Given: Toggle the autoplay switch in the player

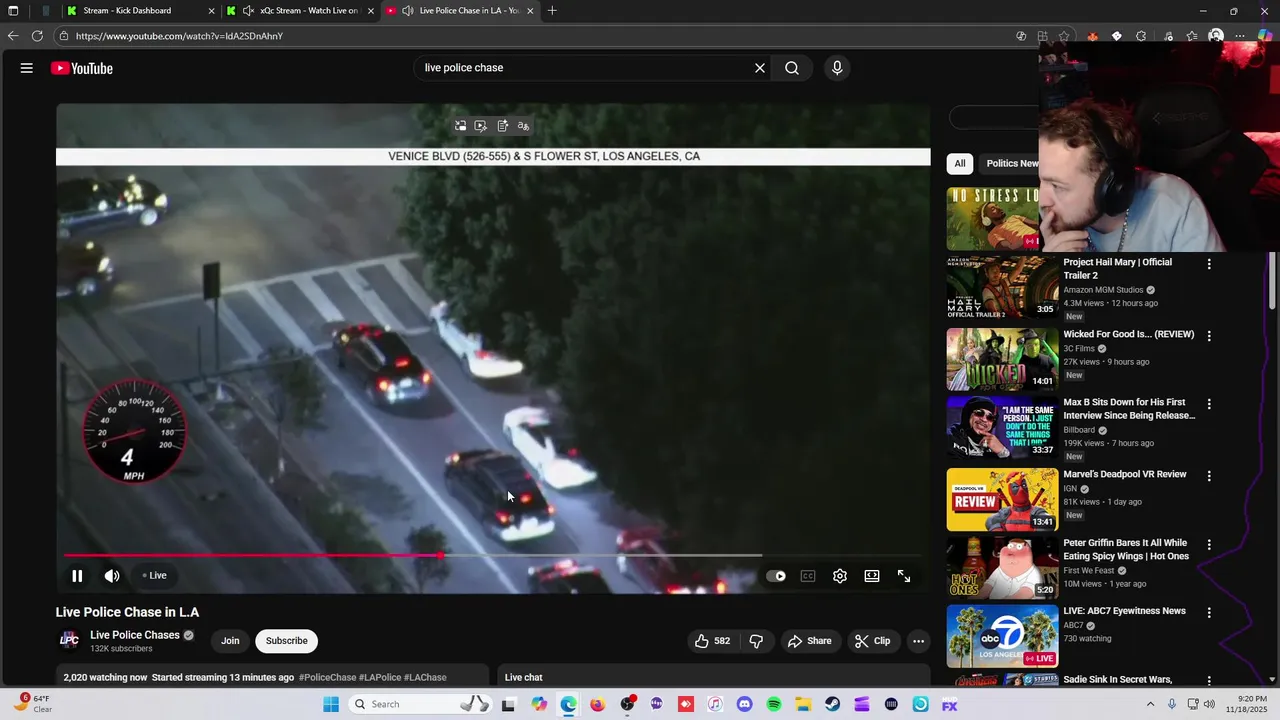Looking at the screenshot, I should coord(776,576).
